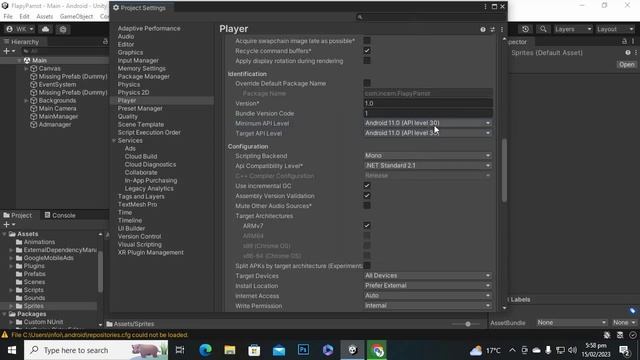Switch to the Console tab
The width and height of the screenshot is (640, 360).
pos(60,215)
